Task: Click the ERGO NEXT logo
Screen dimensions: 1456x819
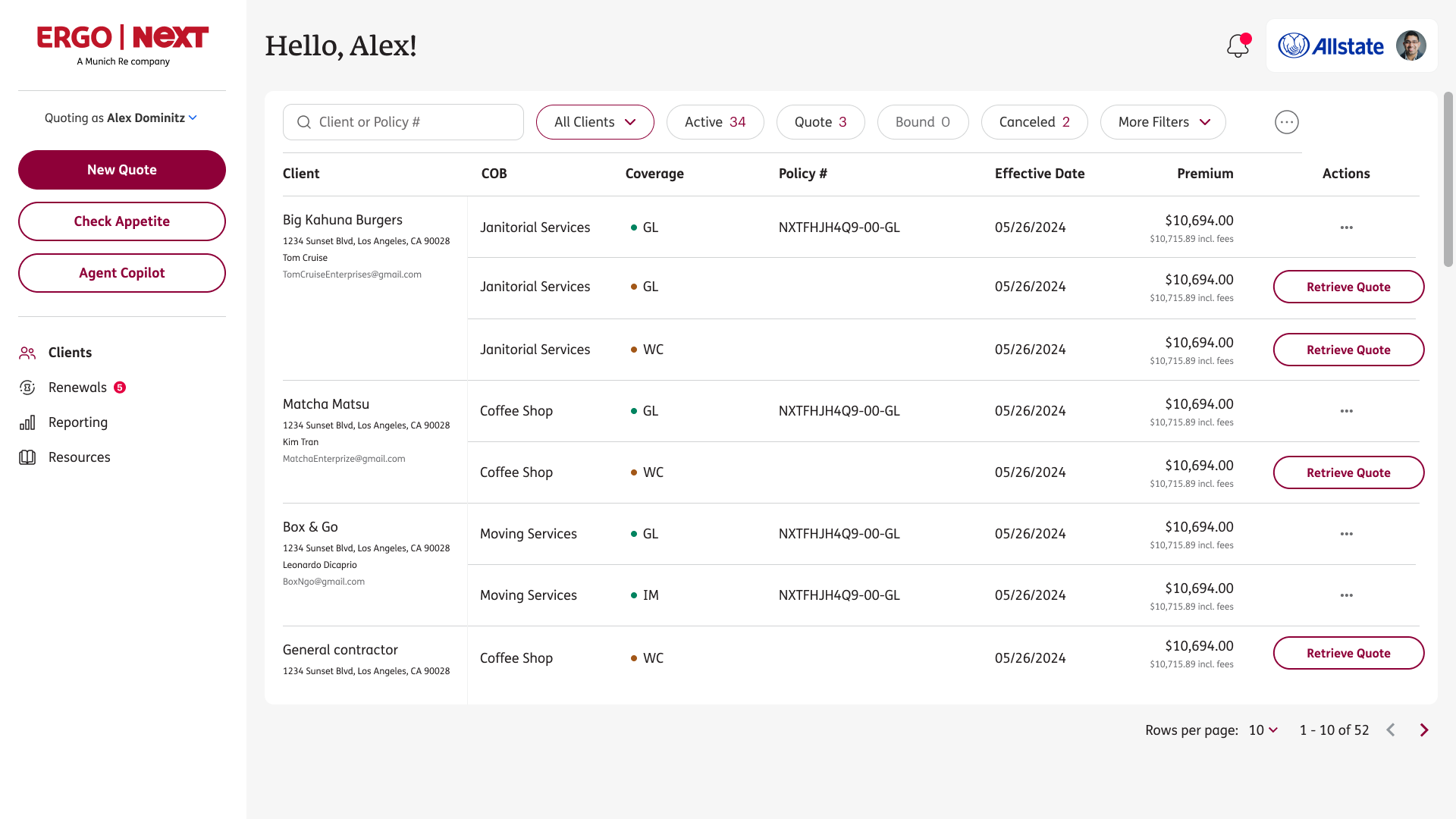Action: 122,45
